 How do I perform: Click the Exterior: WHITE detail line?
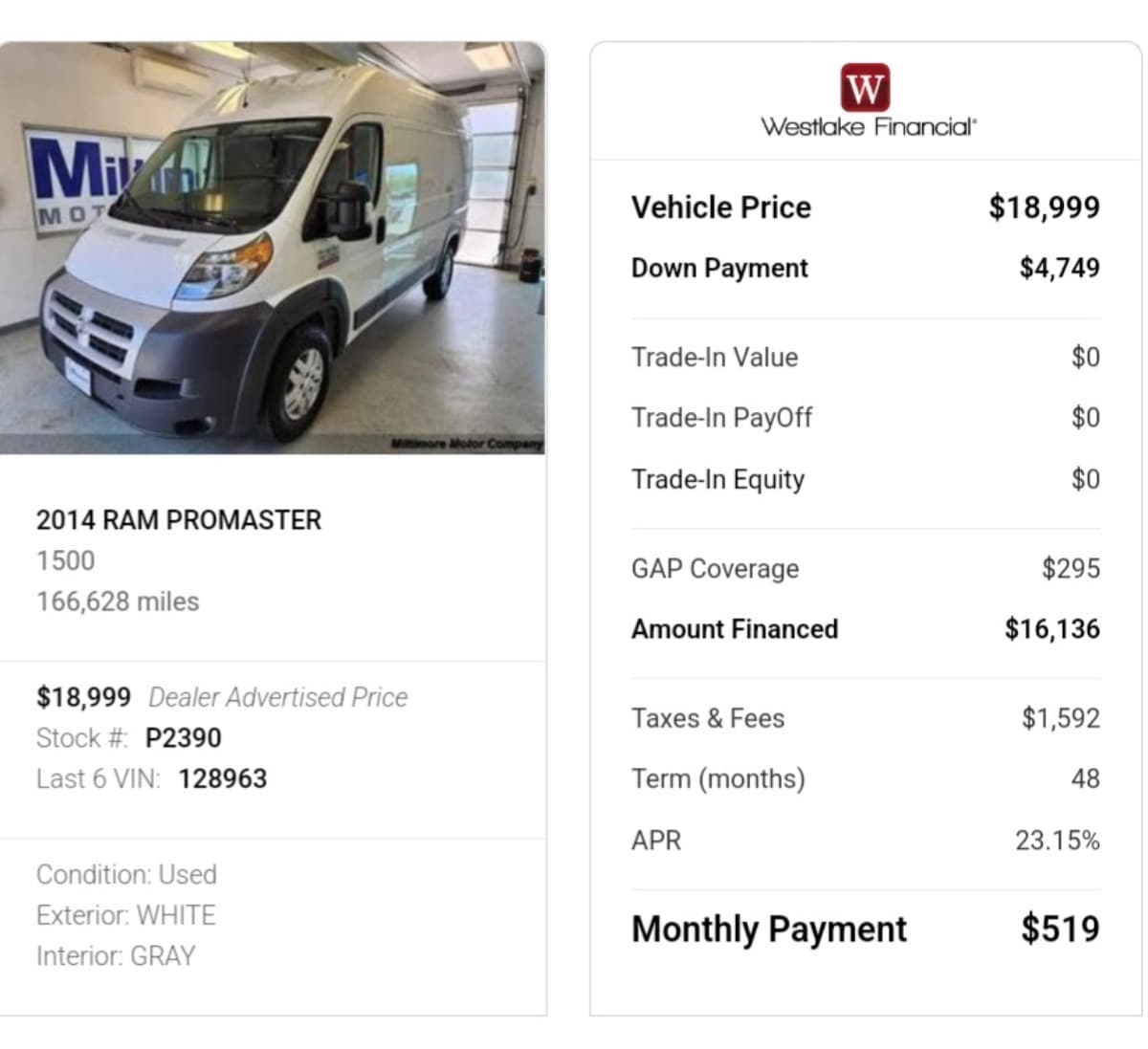tap(126, 915)
